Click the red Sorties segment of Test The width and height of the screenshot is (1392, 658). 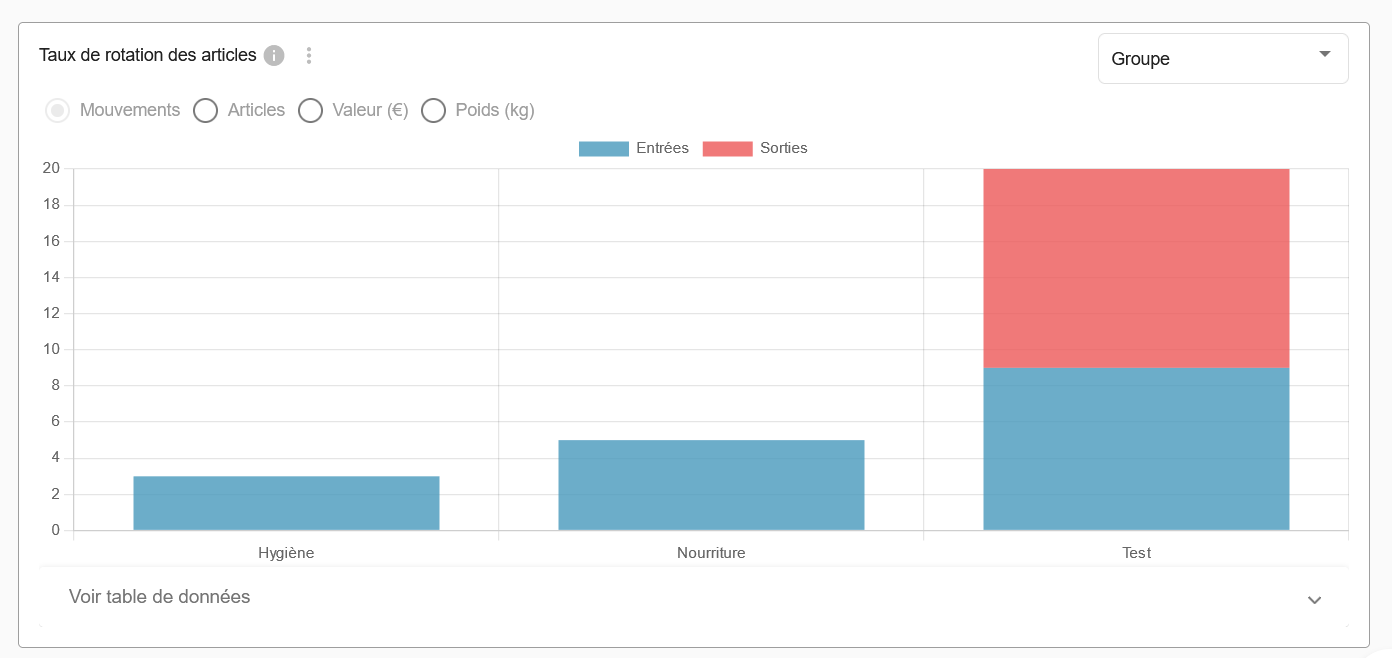click(x=1136, y=268)
